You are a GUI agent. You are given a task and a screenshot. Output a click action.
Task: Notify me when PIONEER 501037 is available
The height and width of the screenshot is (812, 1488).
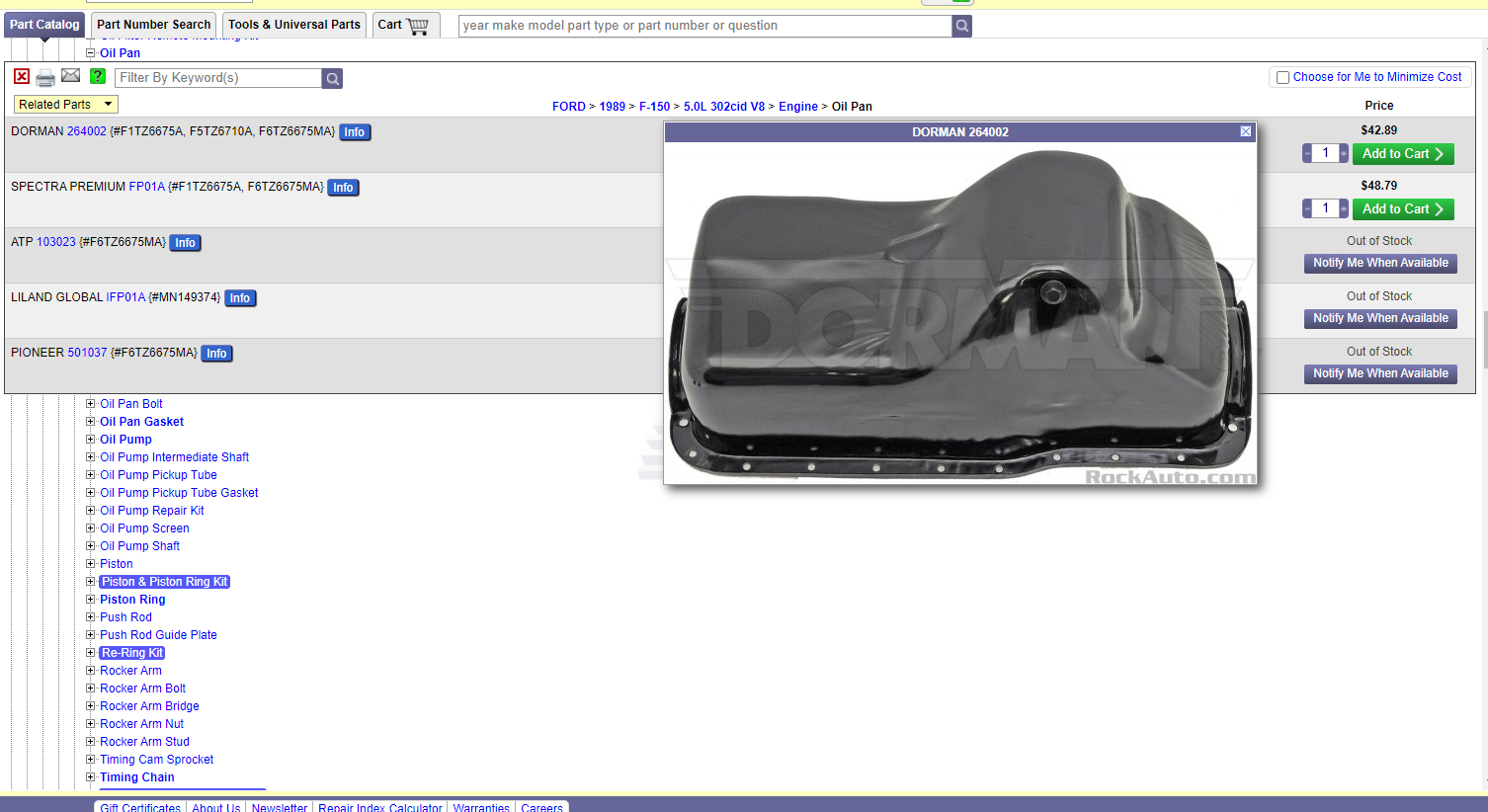[x=1380, y=373]
